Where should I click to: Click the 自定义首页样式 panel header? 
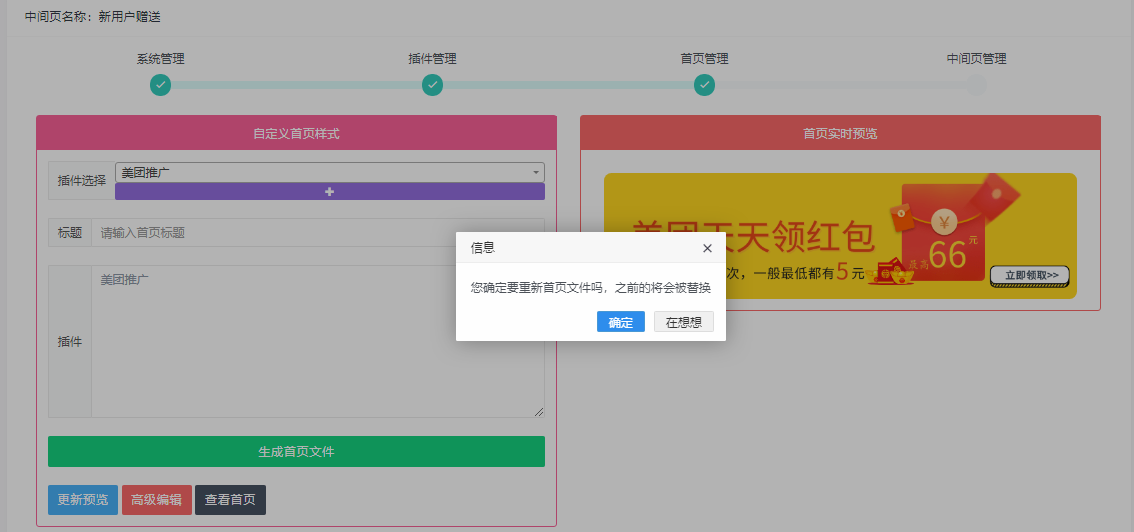[297, 133]
